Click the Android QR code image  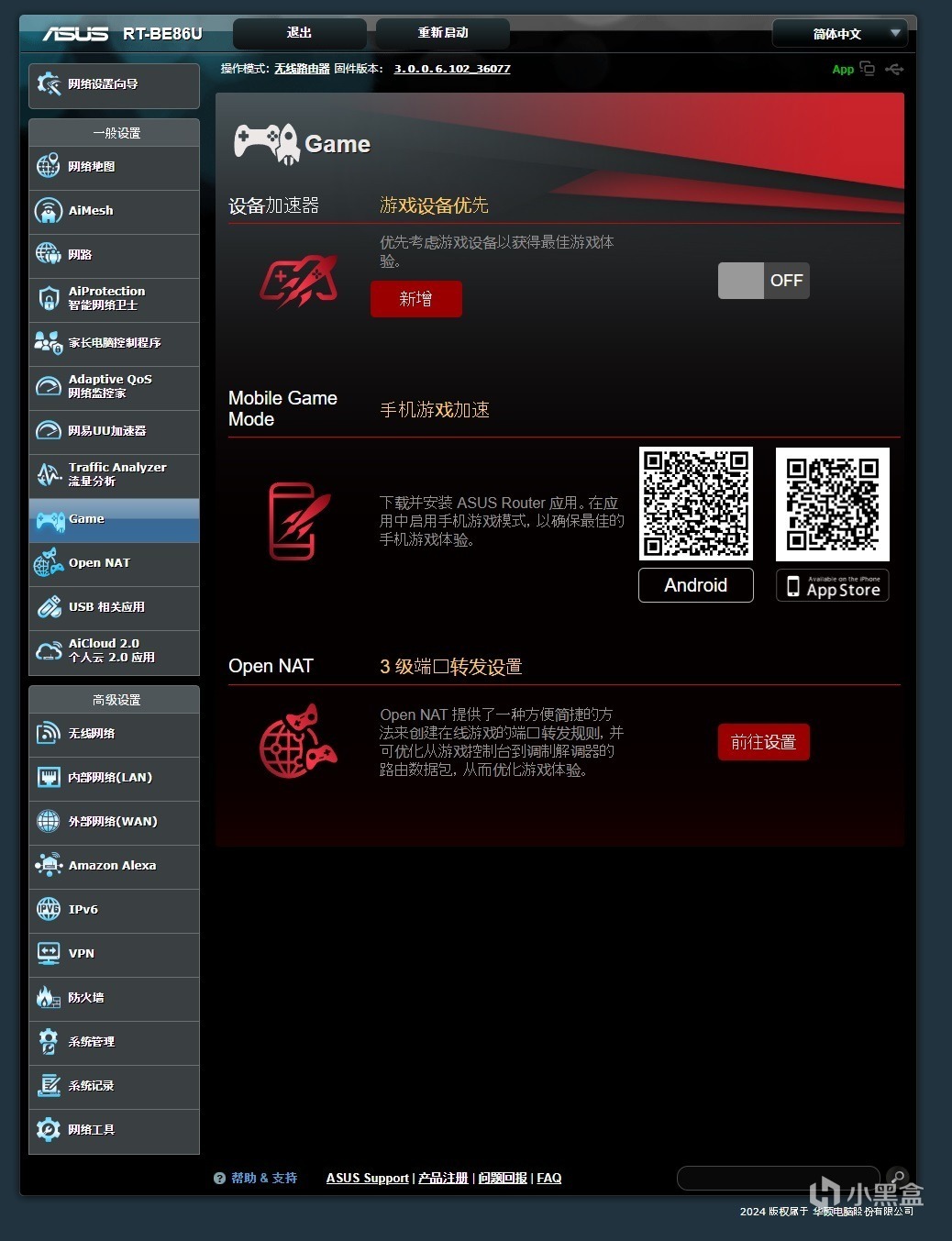click(696, 504)
